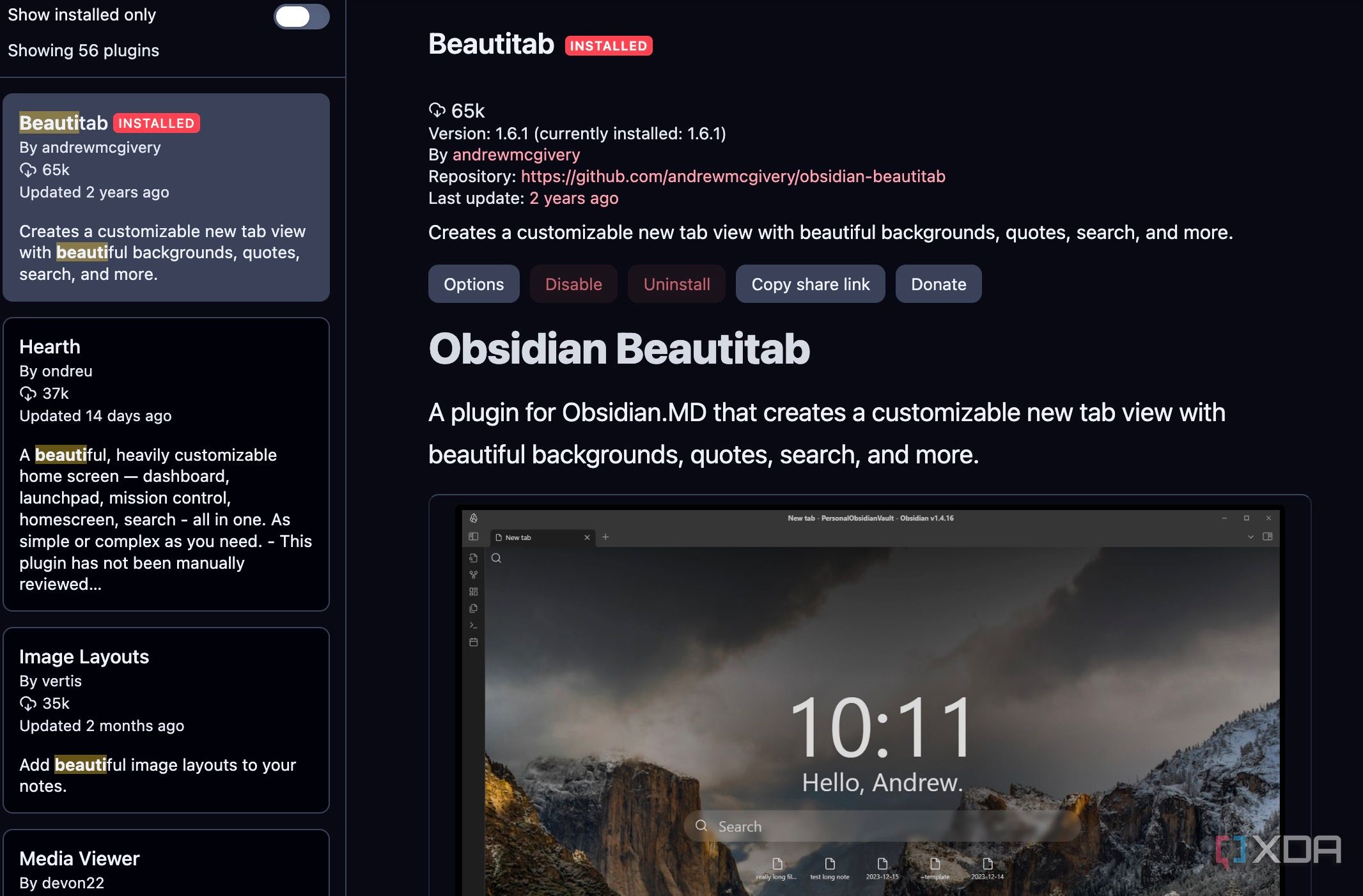
Task: Click the download icon next to 35k in Image Layouts card
Action: pos(28,704)
